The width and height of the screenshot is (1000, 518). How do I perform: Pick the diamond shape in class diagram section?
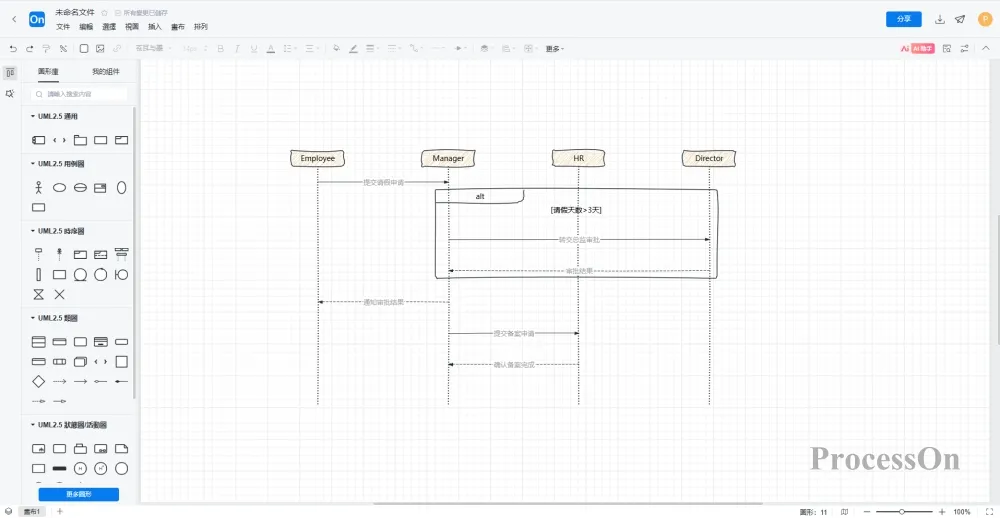(38, 381)
